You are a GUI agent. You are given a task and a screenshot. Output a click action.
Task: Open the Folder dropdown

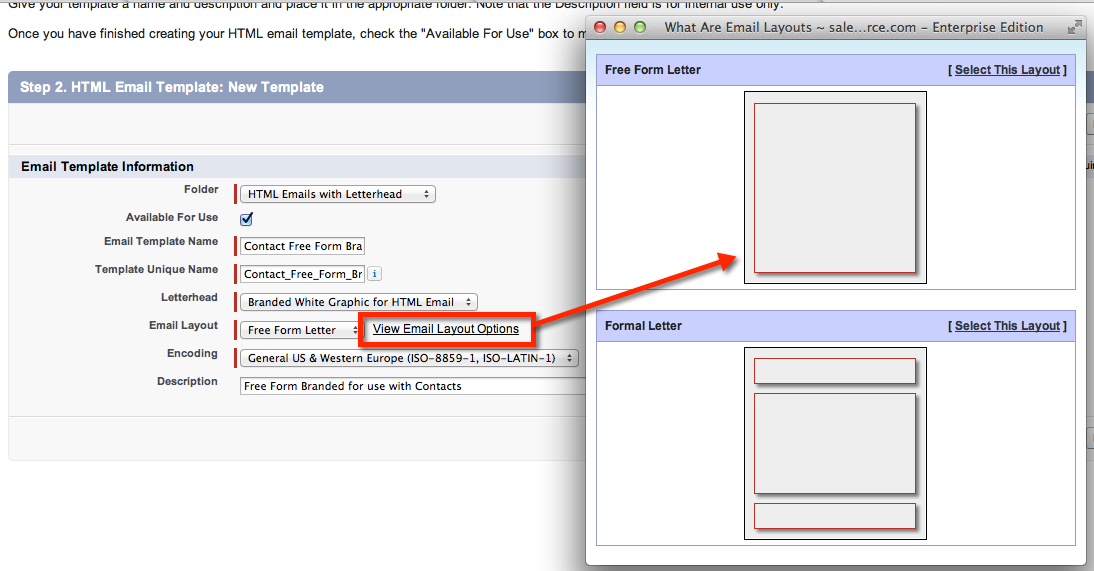point(338,194)
